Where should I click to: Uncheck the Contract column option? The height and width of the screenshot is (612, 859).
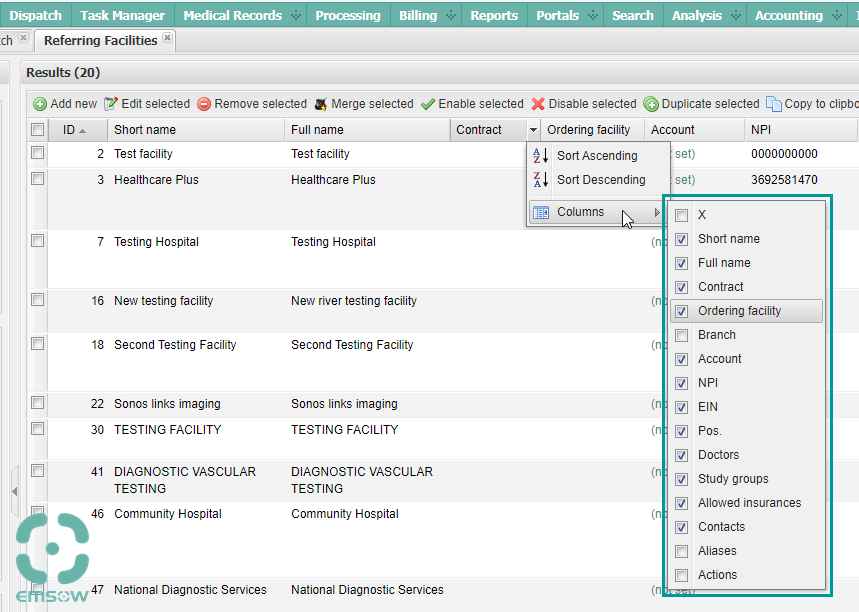click(x=682, y=288)
